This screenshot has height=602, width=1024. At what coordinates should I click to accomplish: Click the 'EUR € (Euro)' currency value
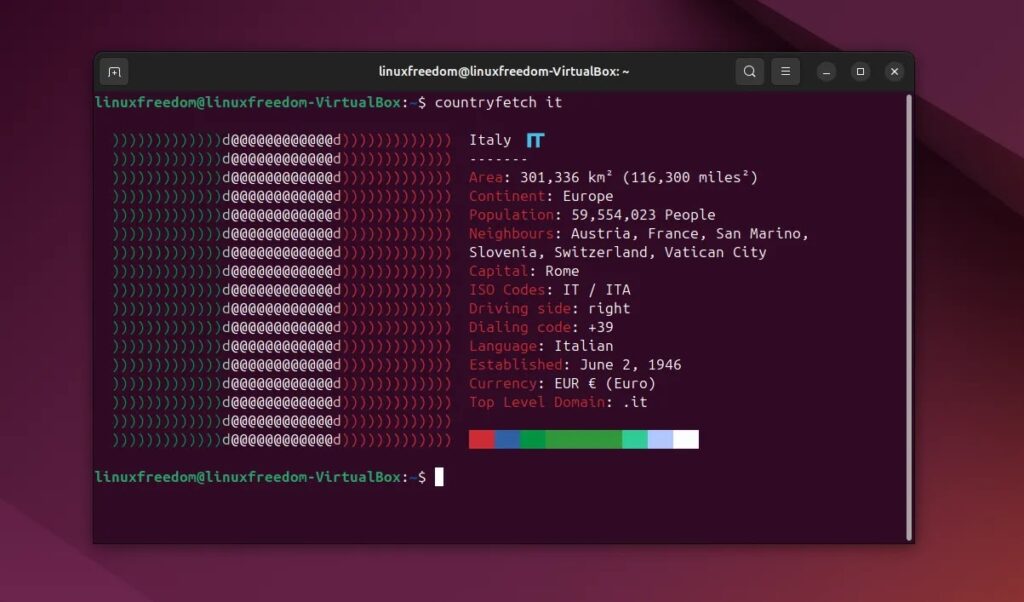click(x=604, y=383)
